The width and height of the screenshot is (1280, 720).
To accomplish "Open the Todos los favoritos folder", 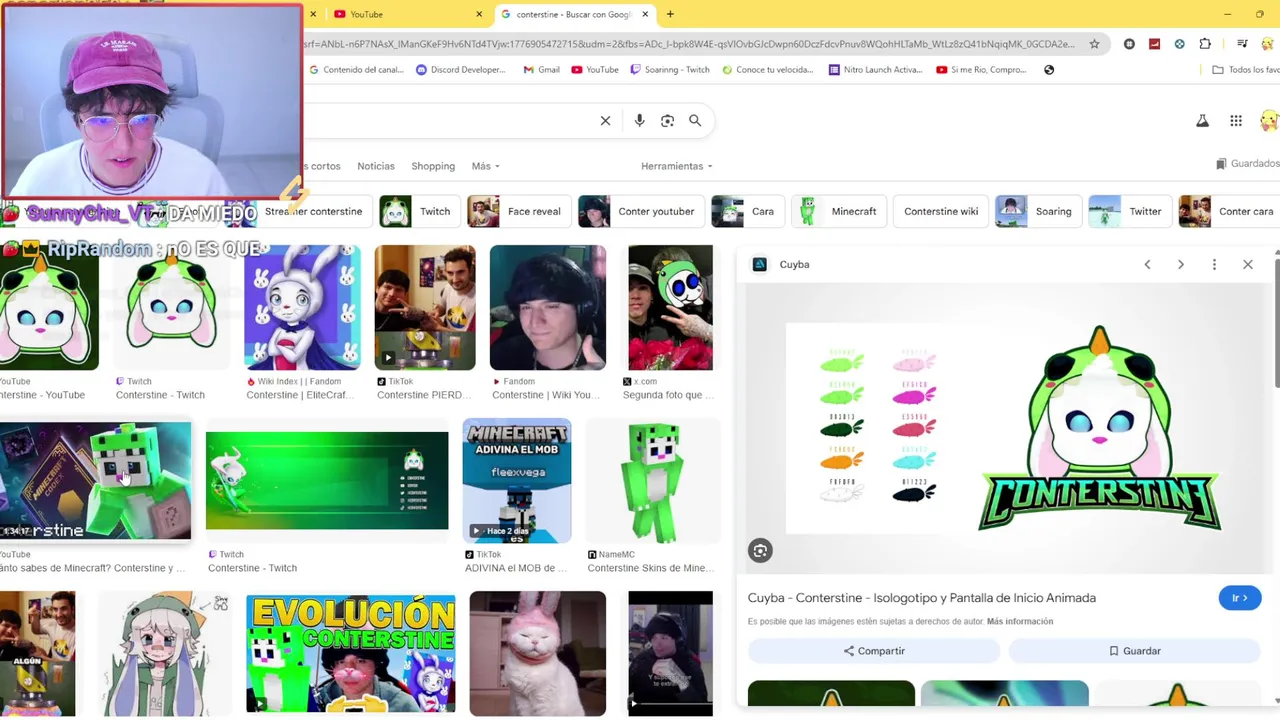I will tap(1246, 70).
